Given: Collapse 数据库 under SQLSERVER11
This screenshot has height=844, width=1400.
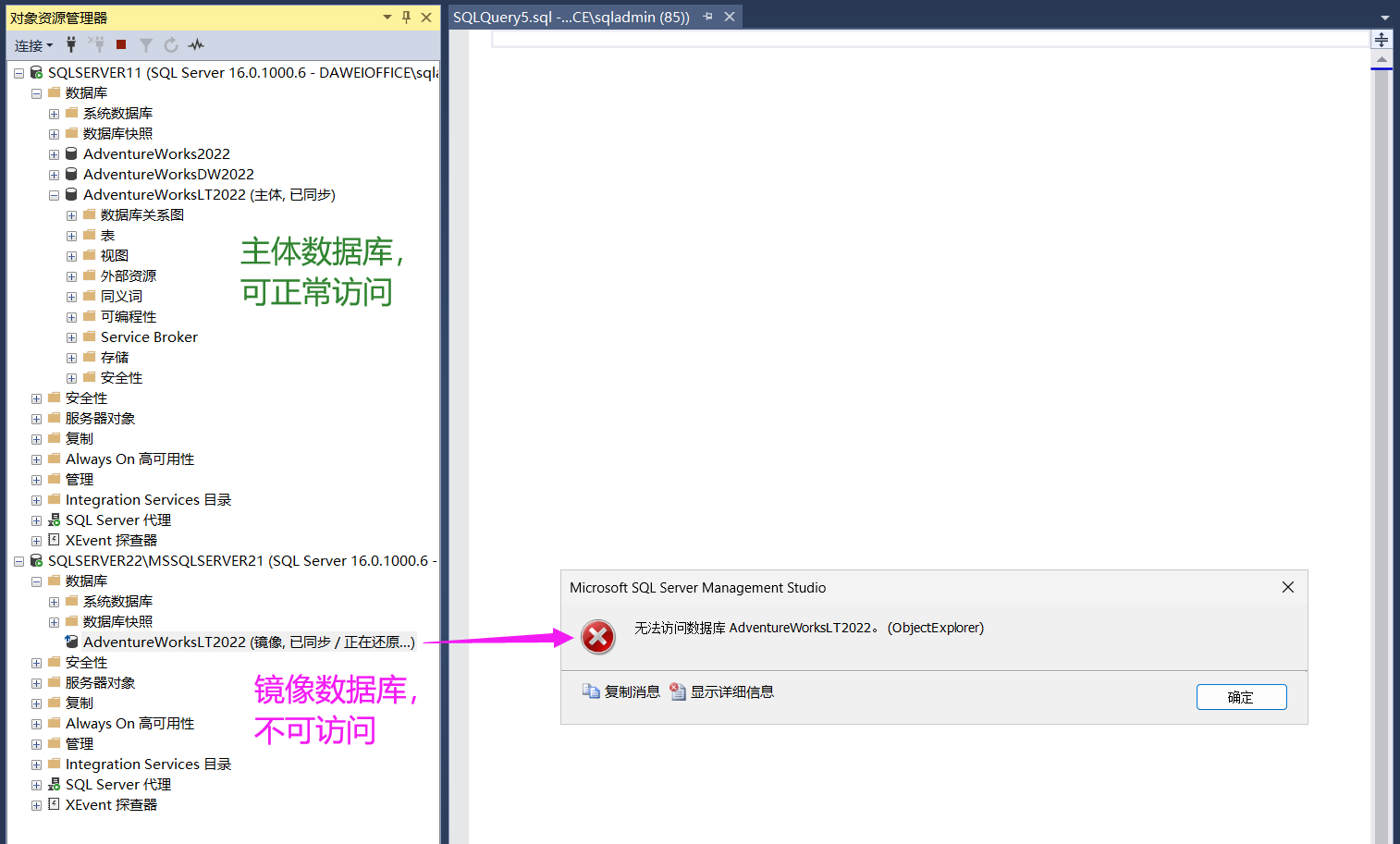Looking at the screenshot, I should tap(36, 93).
